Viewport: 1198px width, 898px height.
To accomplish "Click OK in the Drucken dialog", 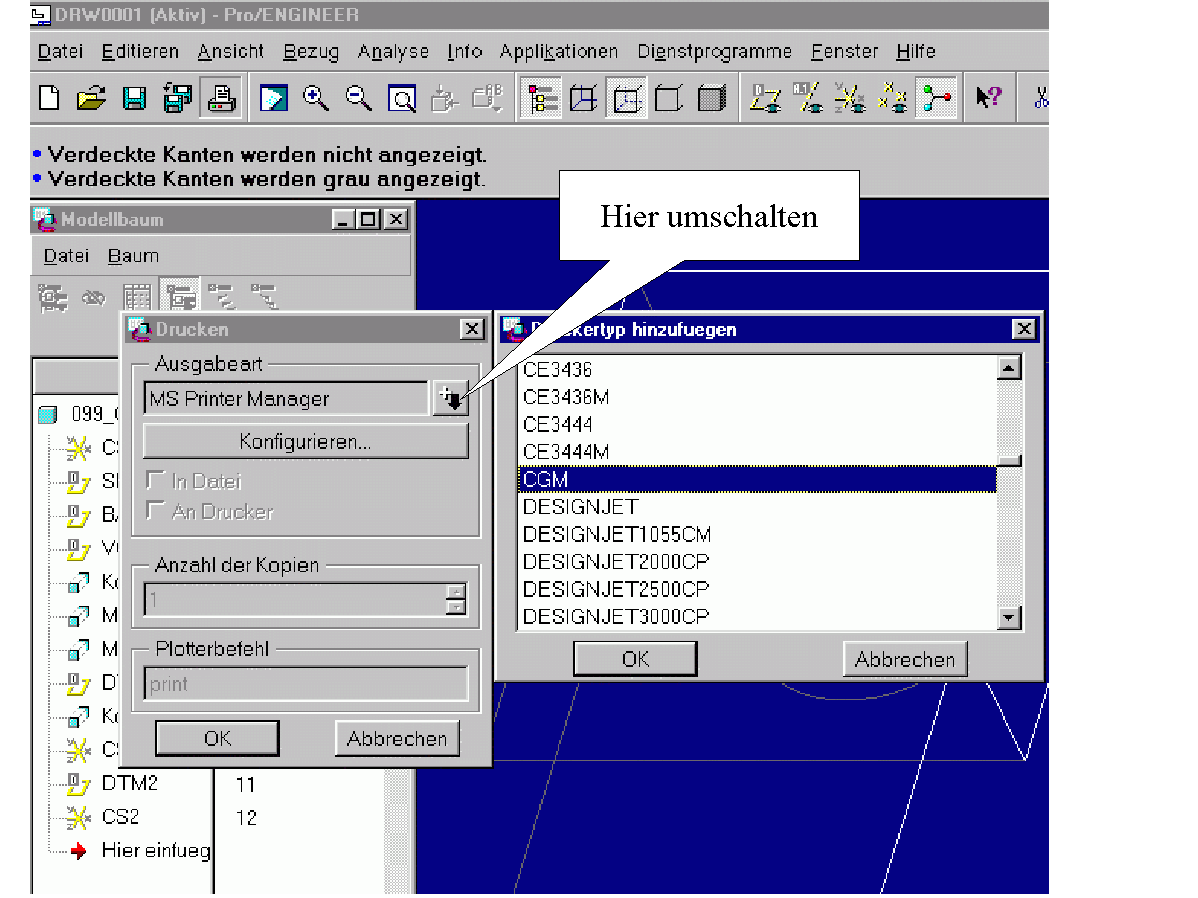I will tap(217, 738).
